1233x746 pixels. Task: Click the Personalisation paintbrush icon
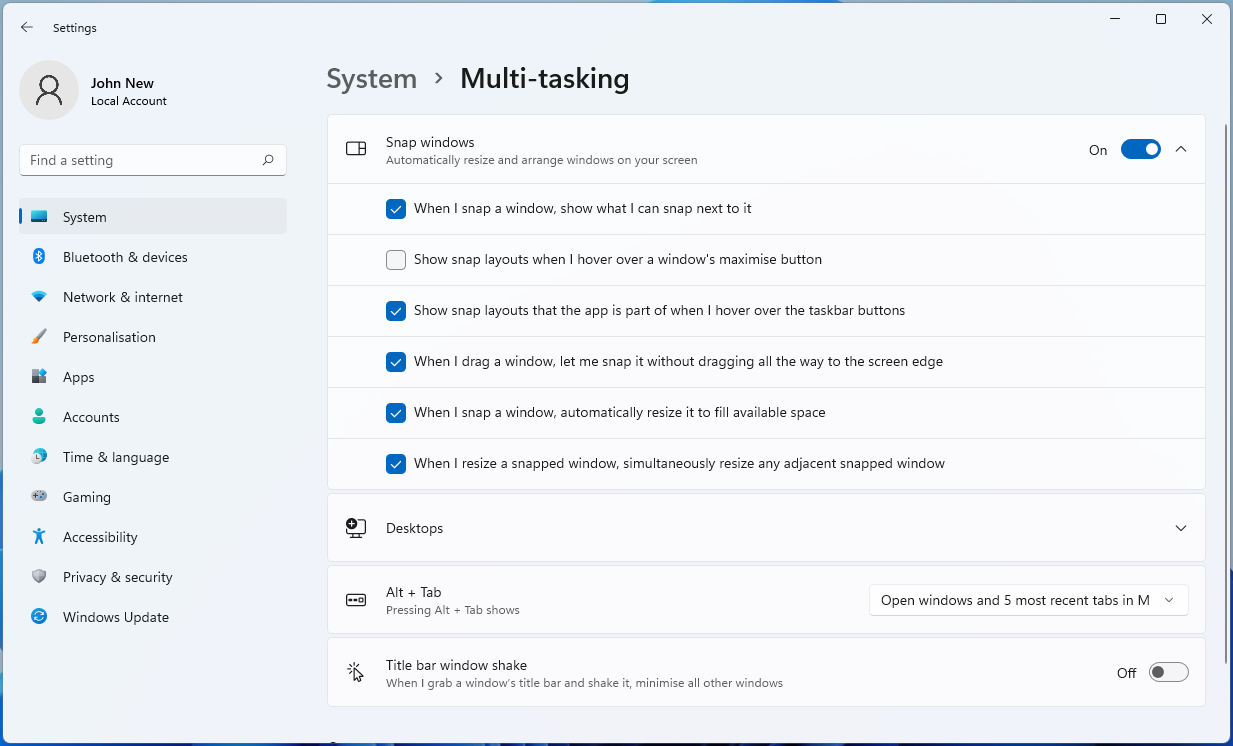39,337
